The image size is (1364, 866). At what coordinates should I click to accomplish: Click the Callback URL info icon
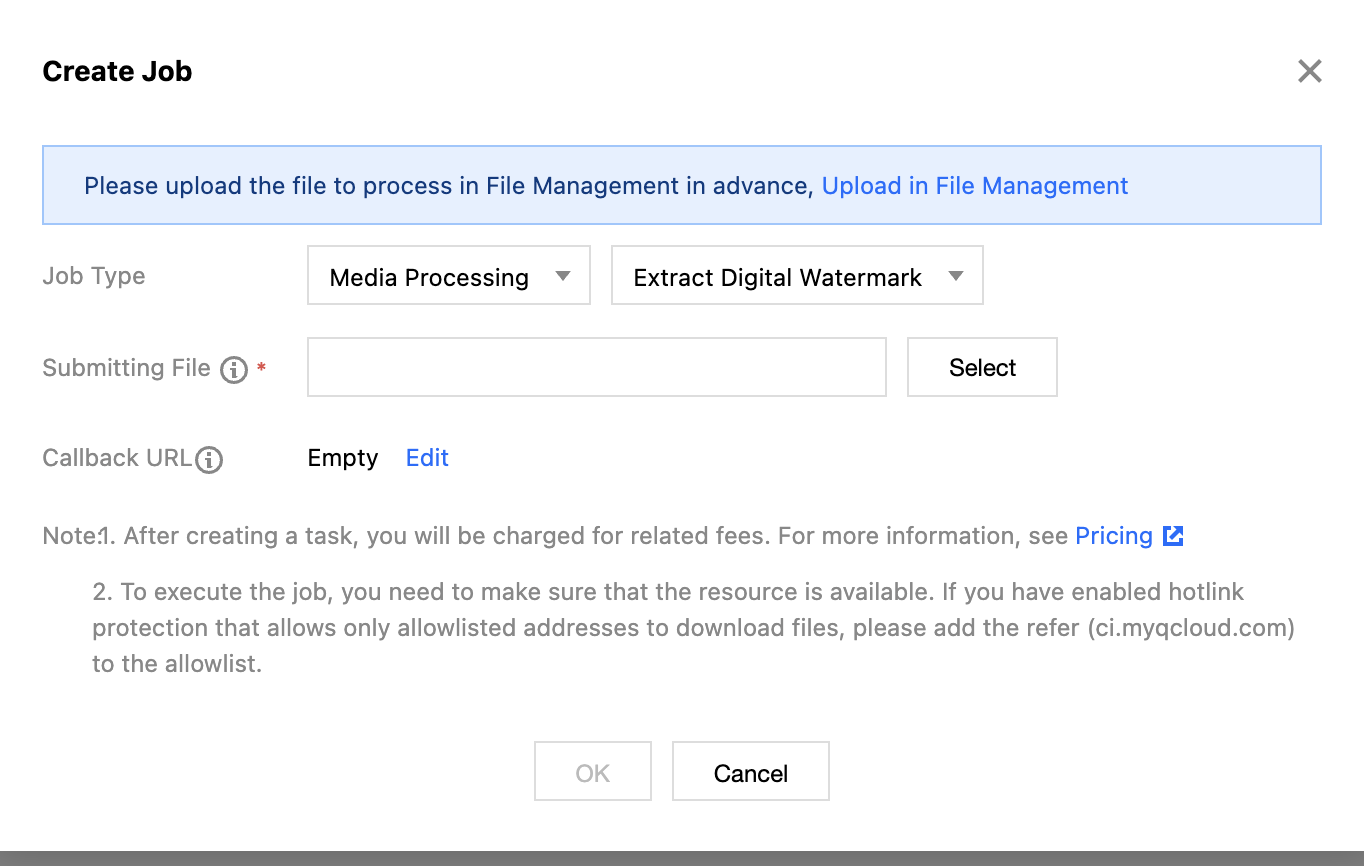tap(209, 459)
